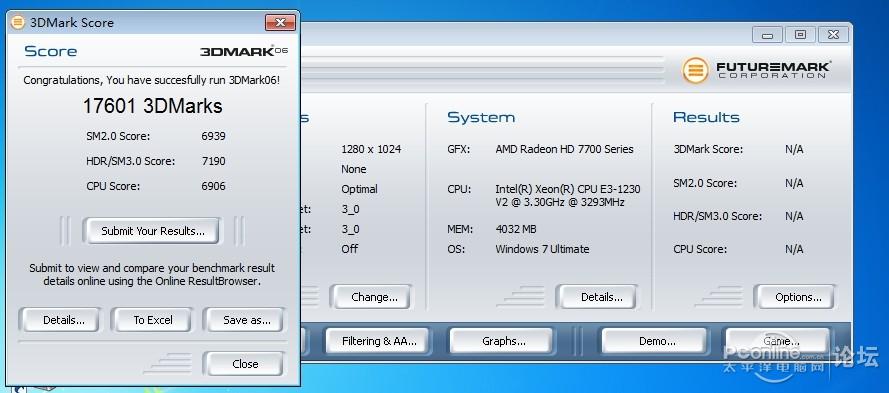
Task: Launch the Demo... button
Action: coord(655,341)
